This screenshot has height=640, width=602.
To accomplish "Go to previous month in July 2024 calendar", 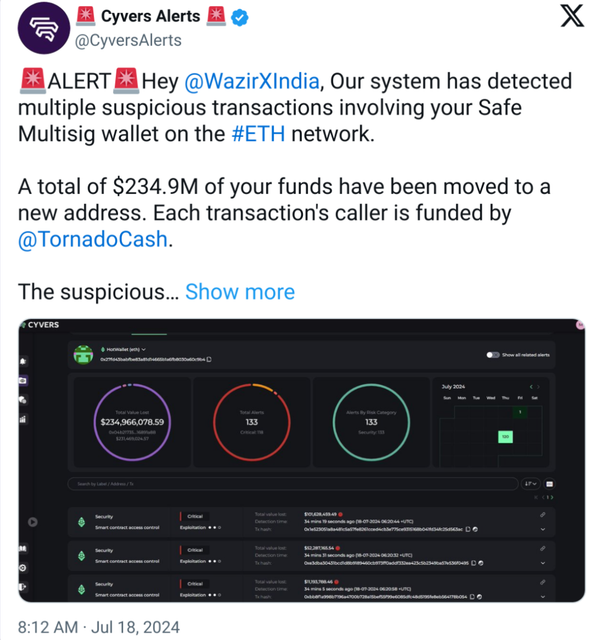I will click(x=531, y=387).
